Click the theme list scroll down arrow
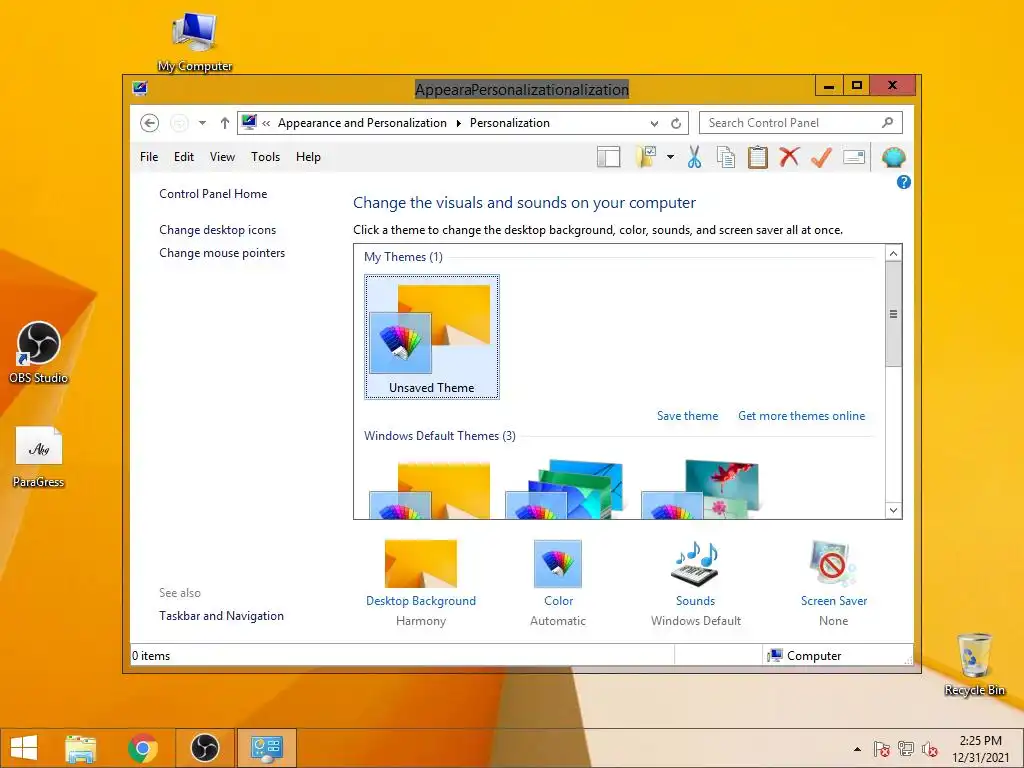The width and height of the screenshot is (1024, 768). tap(893, 510)
